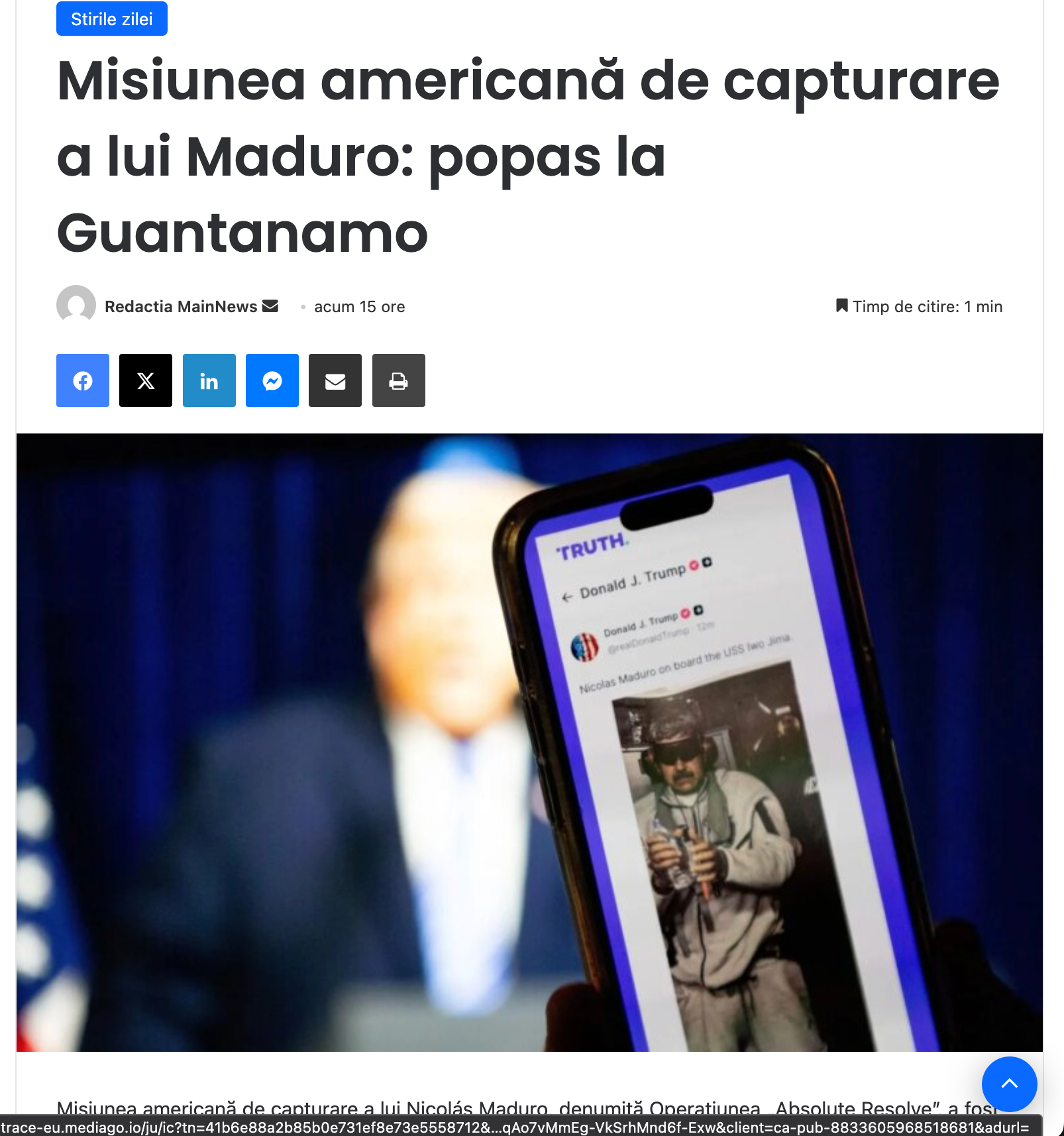Image resolution: width=1064 pixels, height=1136 pixels.
Task: Click the 'acum 15 ore' timestamp
Action: (x=360, y=307)
